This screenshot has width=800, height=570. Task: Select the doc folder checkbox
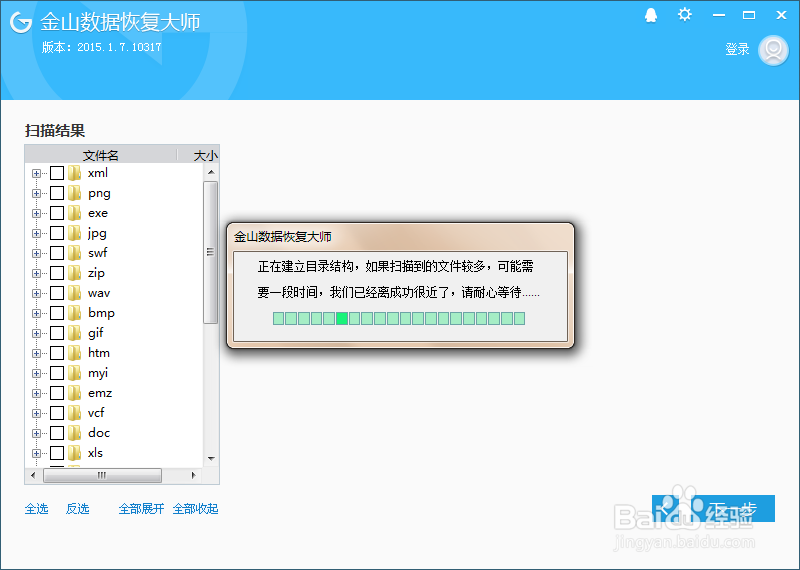57,433
